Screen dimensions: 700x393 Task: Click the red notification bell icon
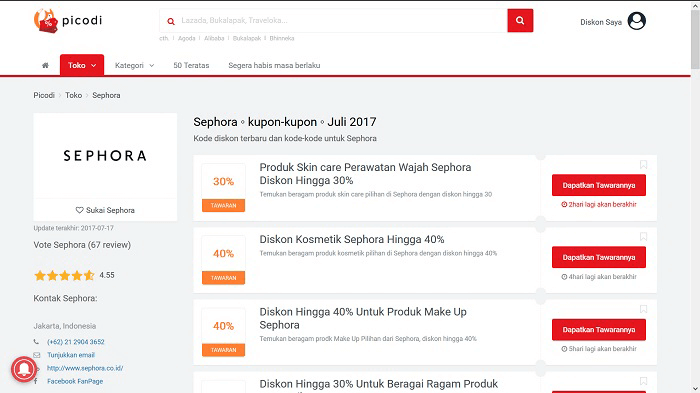[x=24, y=369]
